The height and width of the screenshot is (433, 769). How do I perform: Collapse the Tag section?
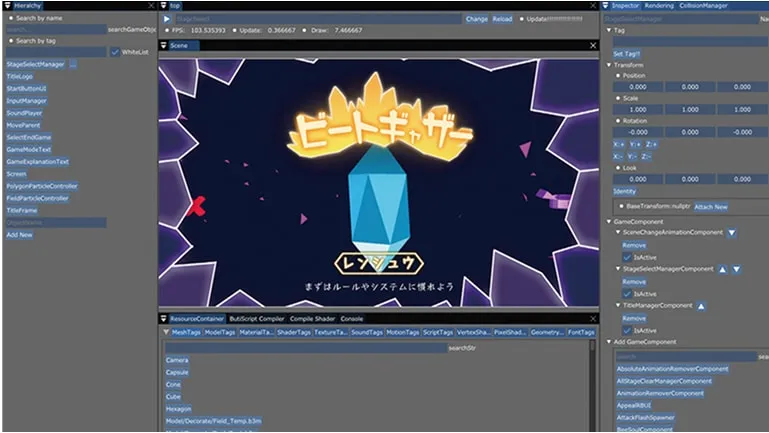pyautogui.click(x=609, y=30)
